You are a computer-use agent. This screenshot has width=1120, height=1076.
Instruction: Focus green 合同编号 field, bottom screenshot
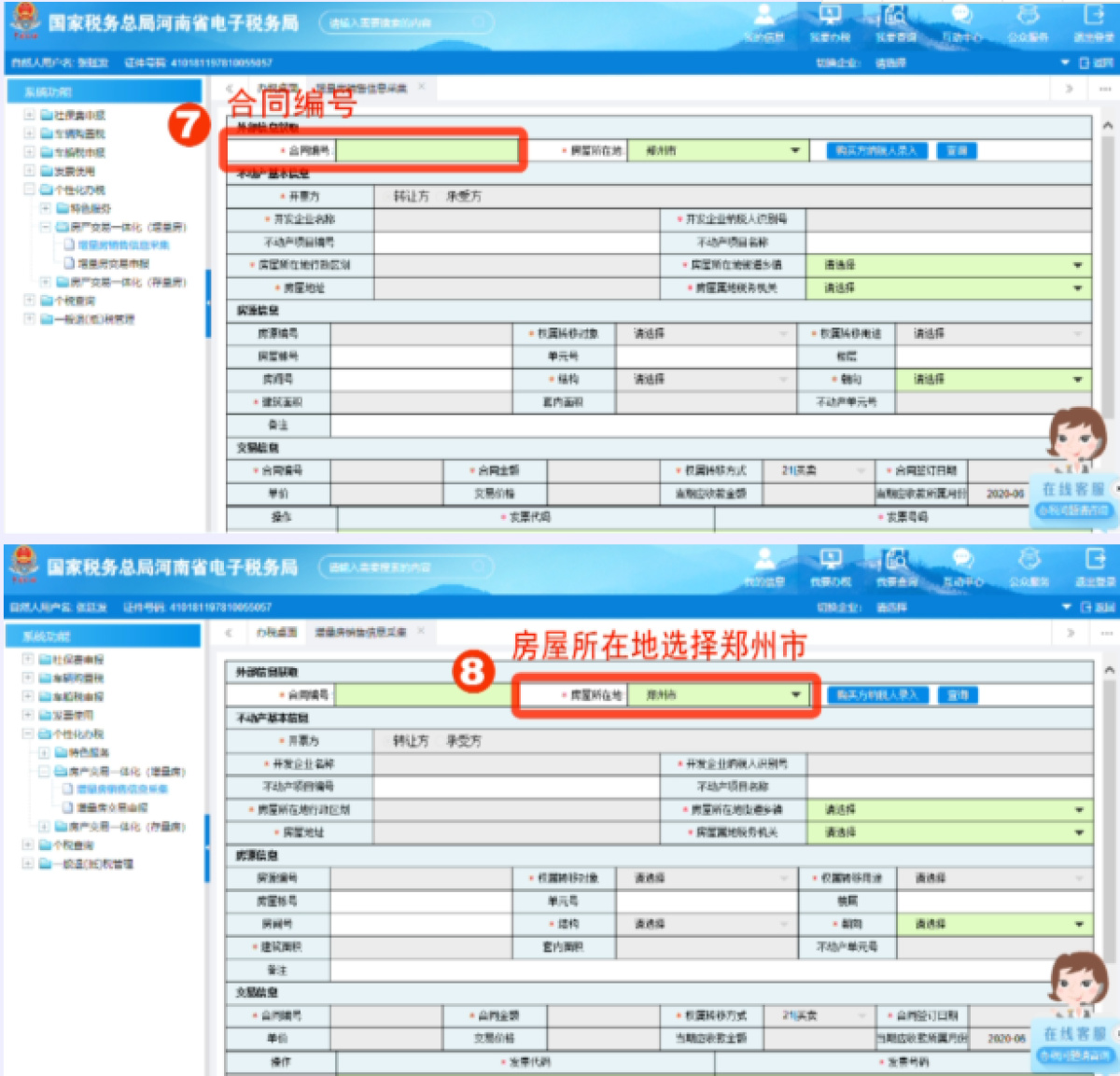point(425,695)
